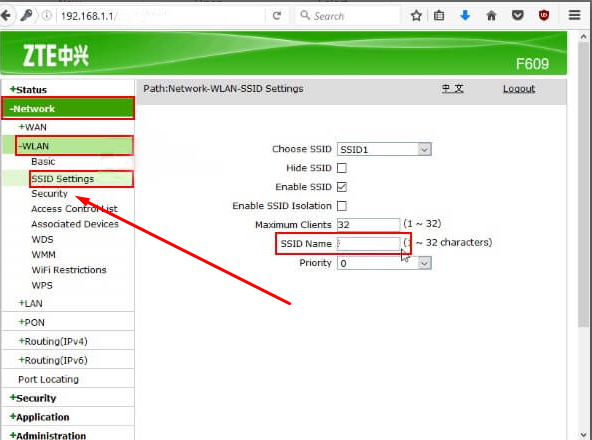Viewport: 592px width, 440px height.
Task: Click scrollbar down arrow
Action: click(583, 434)
